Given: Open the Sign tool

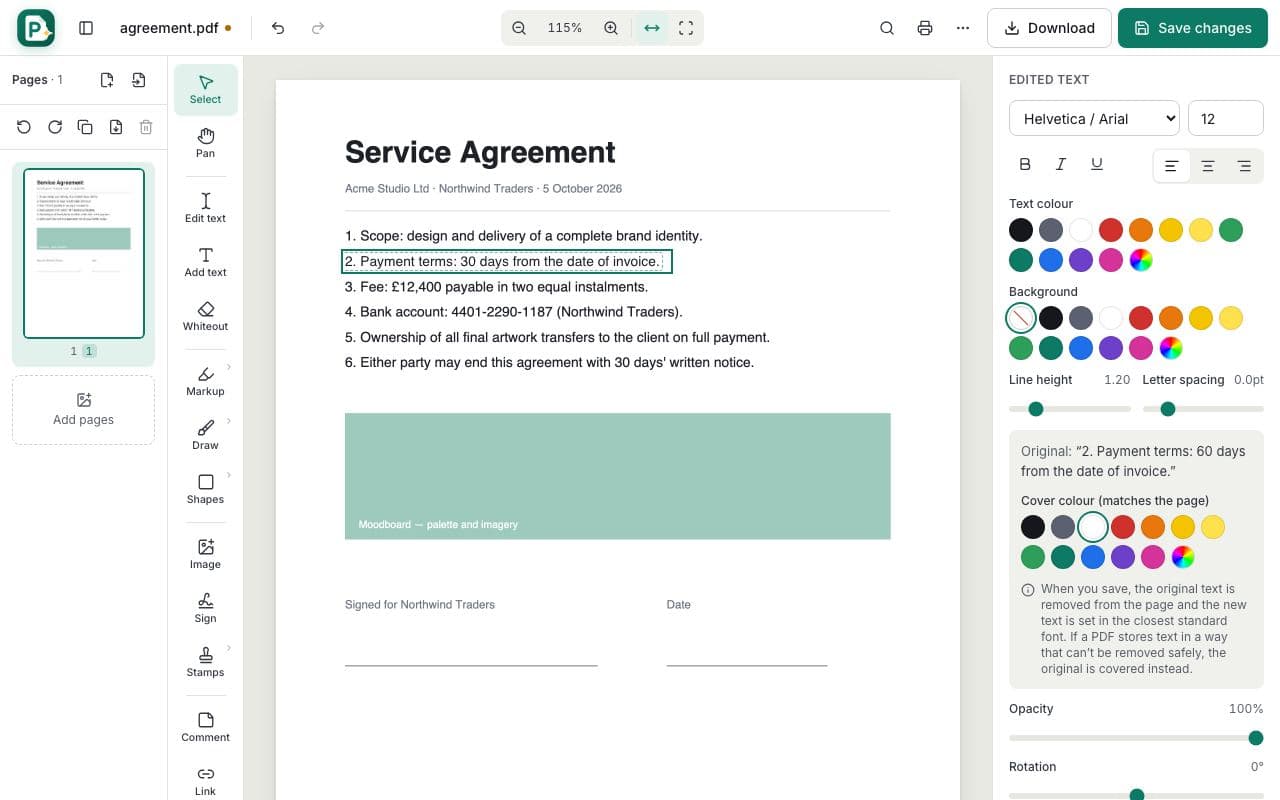Looking at the screenshot, I should [205, 608].
